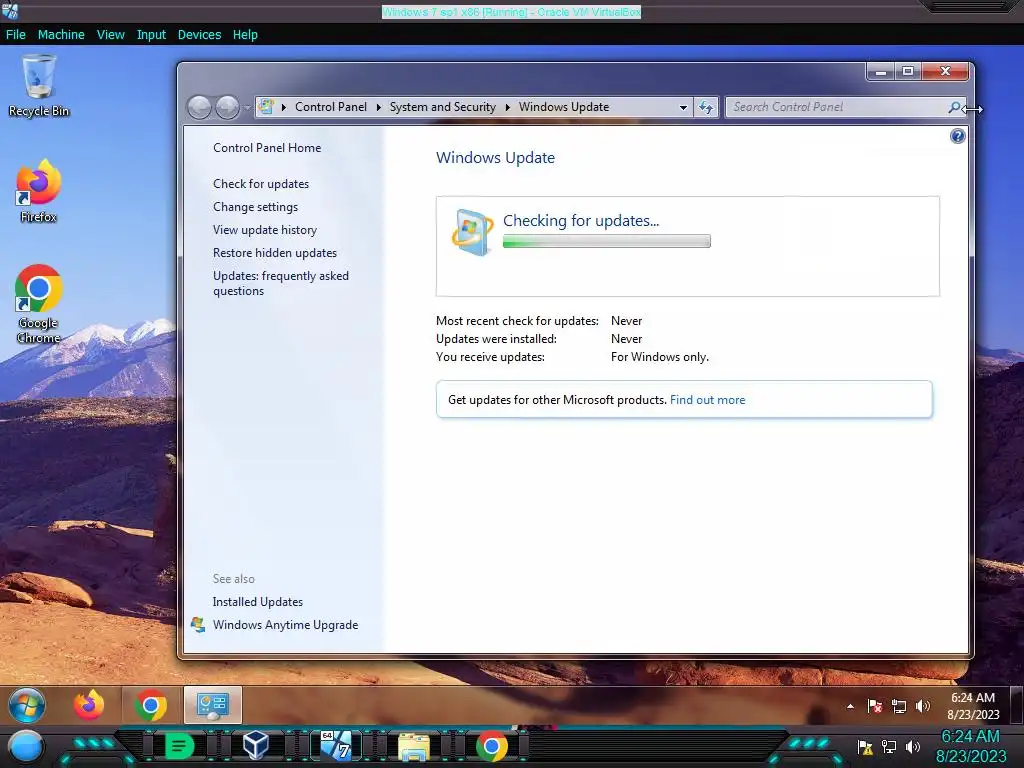1024x768 pixels.
Task: Click 'Most recent check for updates:' label
Action: point(517,321)
